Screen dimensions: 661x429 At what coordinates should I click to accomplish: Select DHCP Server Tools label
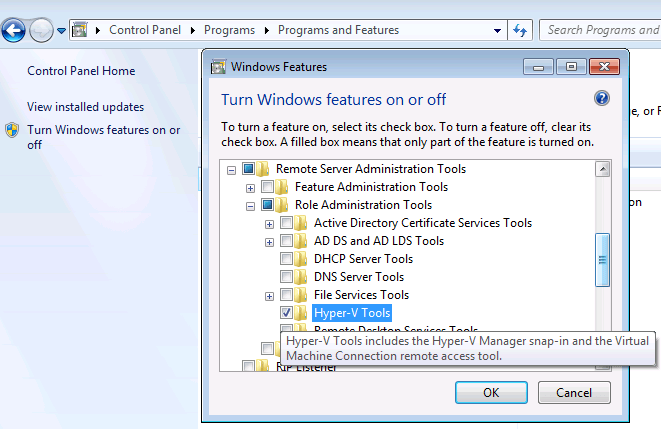[363, 259]
